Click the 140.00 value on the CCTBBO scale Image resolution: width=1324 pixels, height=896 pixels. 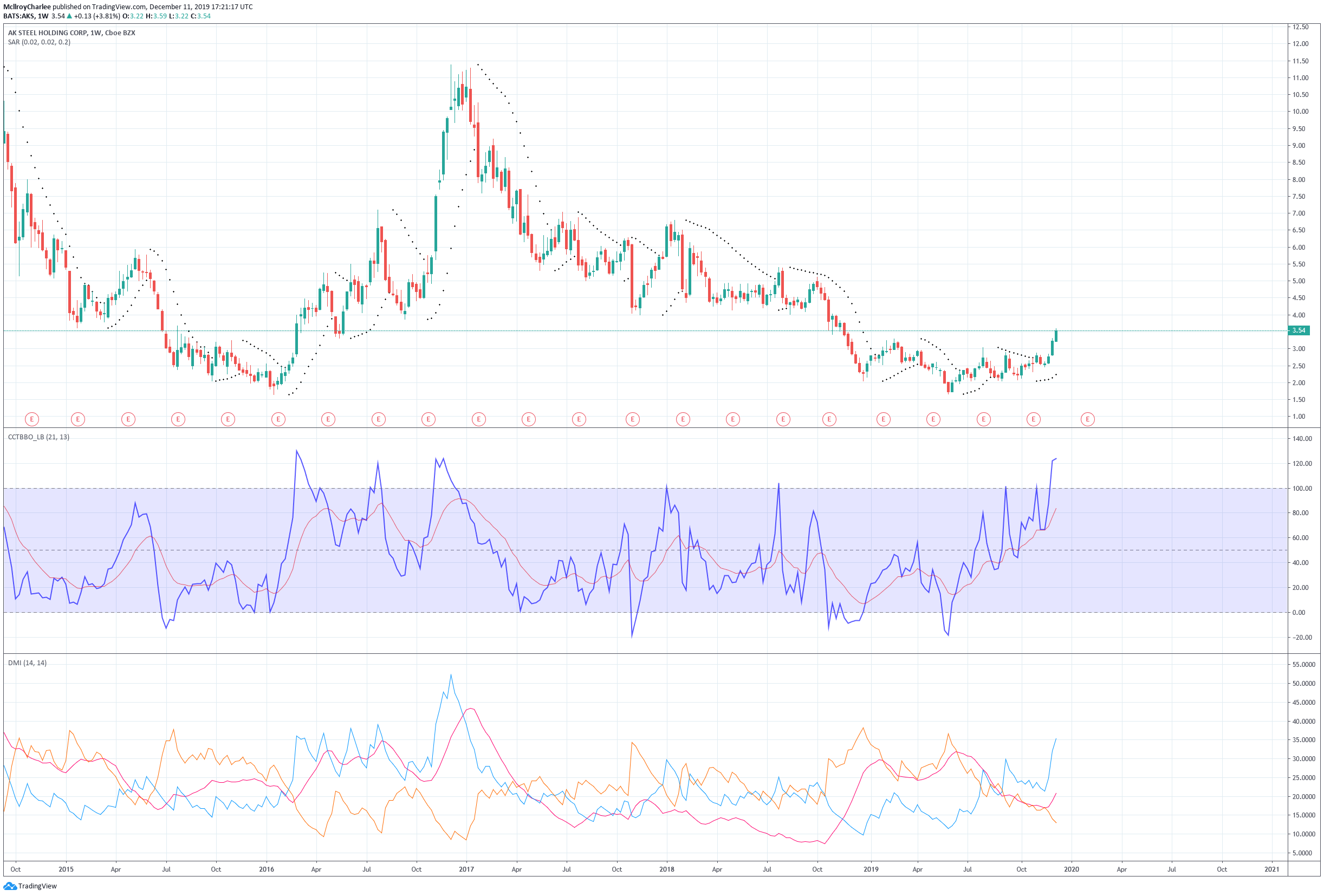coord(1302,439)
